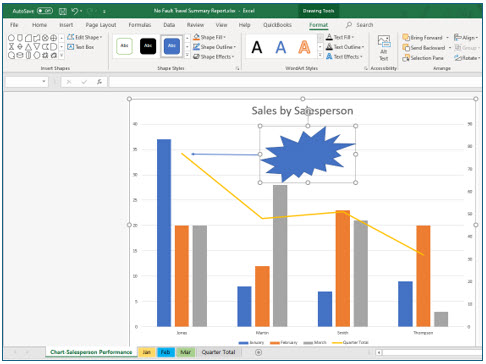The image size is (486, 364).
Task: Add a new sheet with plus icon
Action: [258, 352]
